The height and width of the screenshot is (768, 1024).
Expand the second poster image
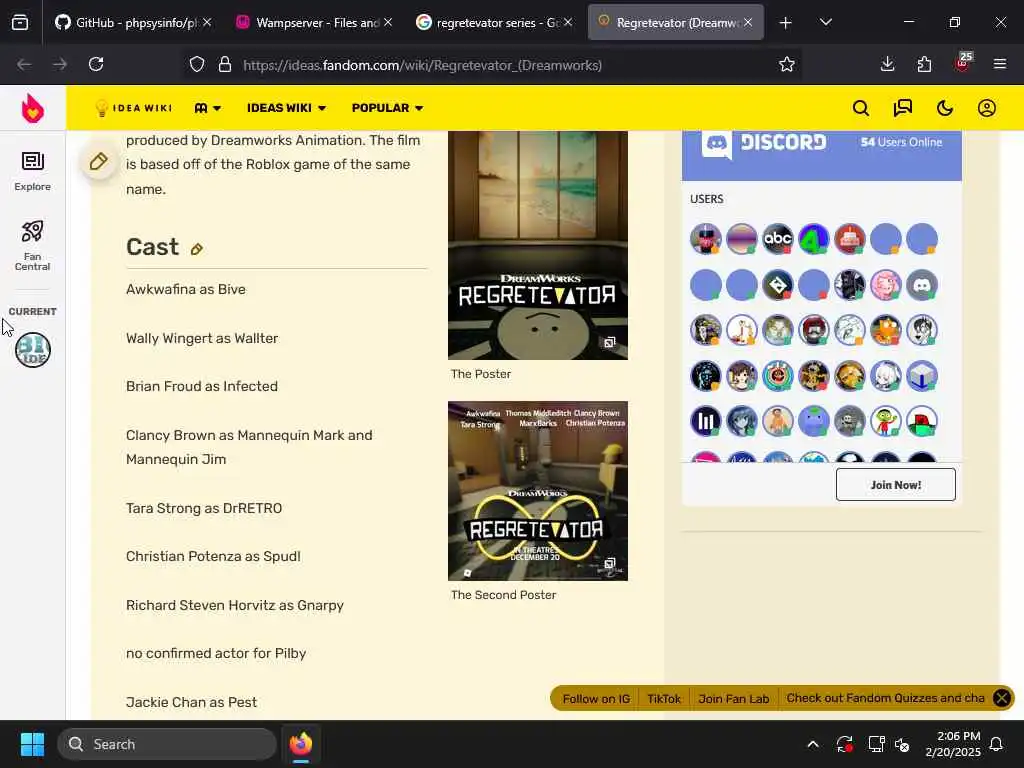pyautogui.click(x=609, y=563)
